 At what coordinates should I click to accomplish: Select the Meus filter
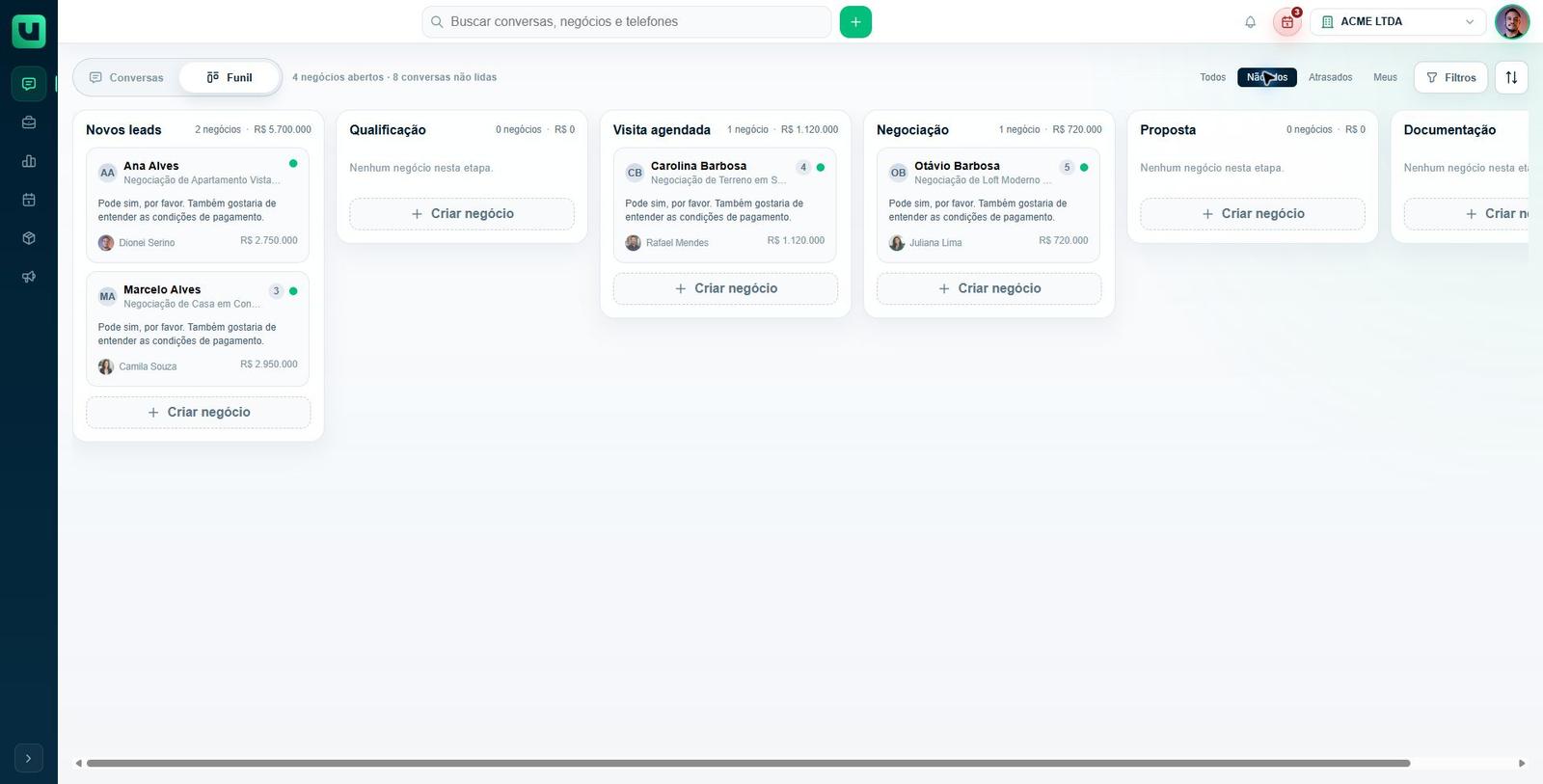[1385, 77]
